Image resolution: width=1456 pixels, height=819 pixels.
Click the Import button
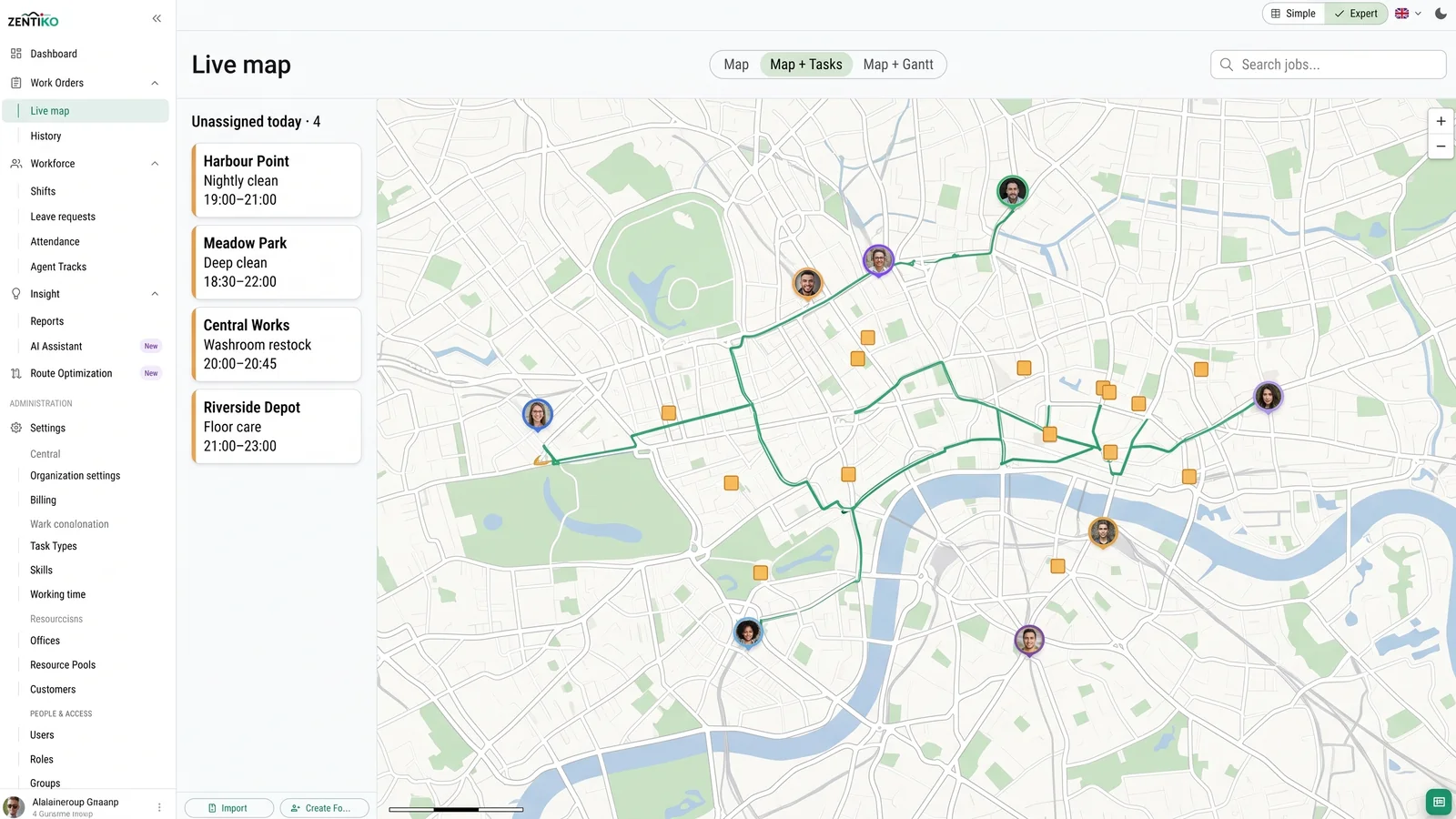point(229,808)
